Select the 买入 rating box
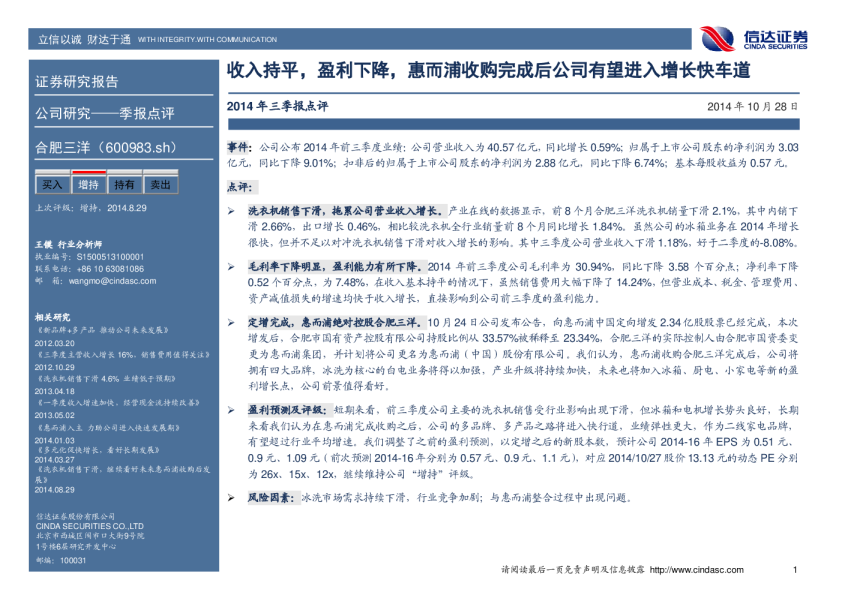The image size is (842, 595). click(51, 185)
